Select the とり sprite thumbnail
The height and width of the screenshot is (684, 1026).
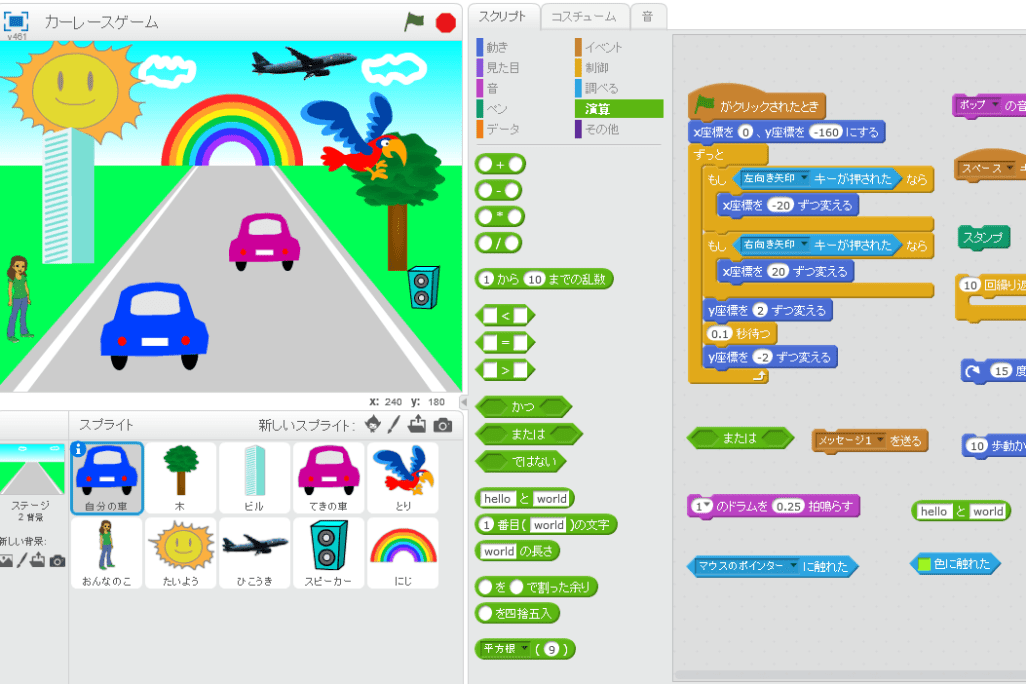click(403, 478)
